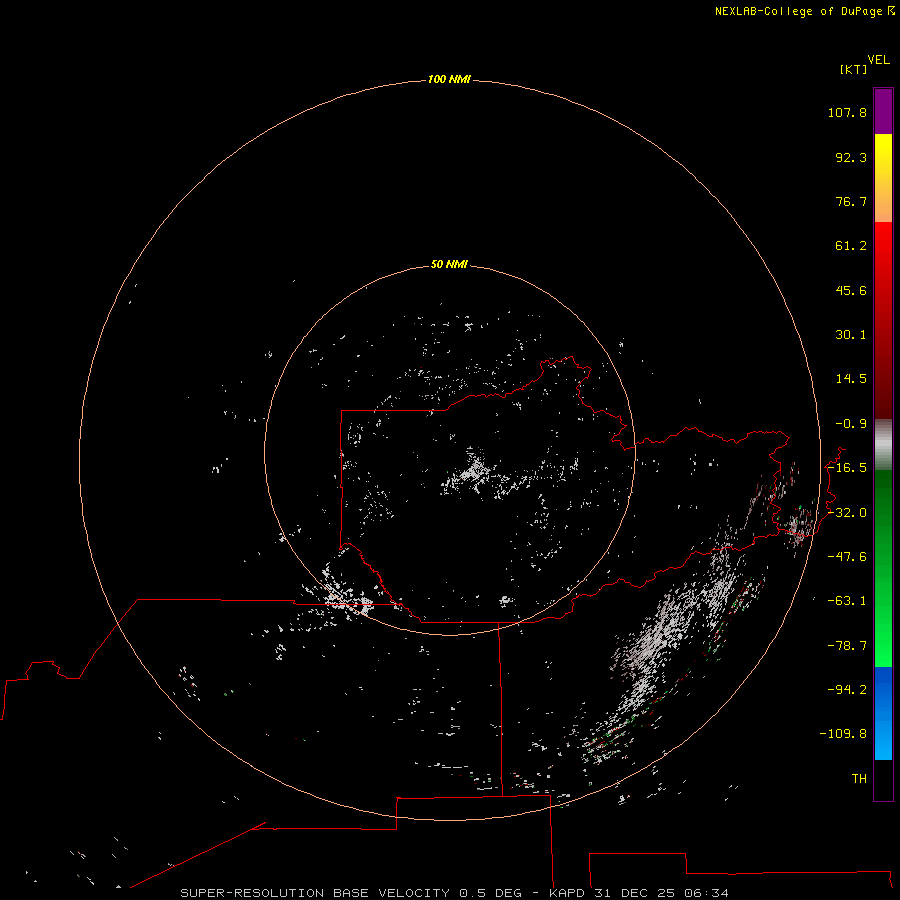Click the 92.3 velocity scale value
This screenshot has height=900, width=900.
coord(851,157)
